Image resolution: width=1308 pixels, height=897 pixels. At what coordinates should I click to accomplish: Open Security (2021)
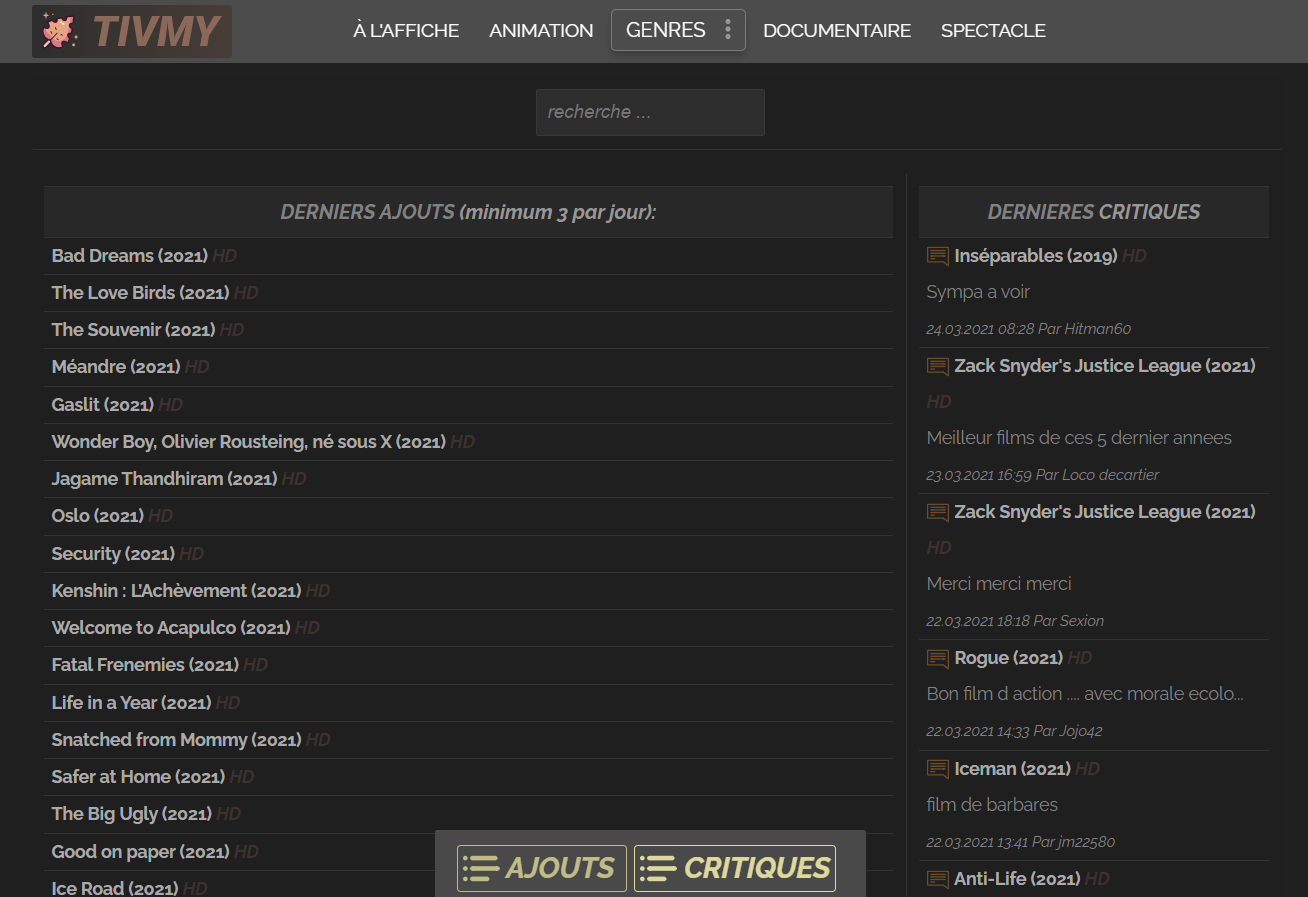114,554
